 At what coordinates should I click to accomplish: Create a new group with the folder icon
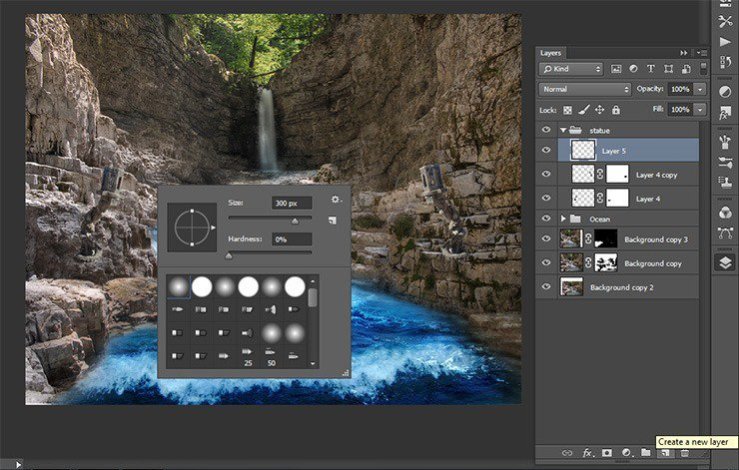[645, 453]
